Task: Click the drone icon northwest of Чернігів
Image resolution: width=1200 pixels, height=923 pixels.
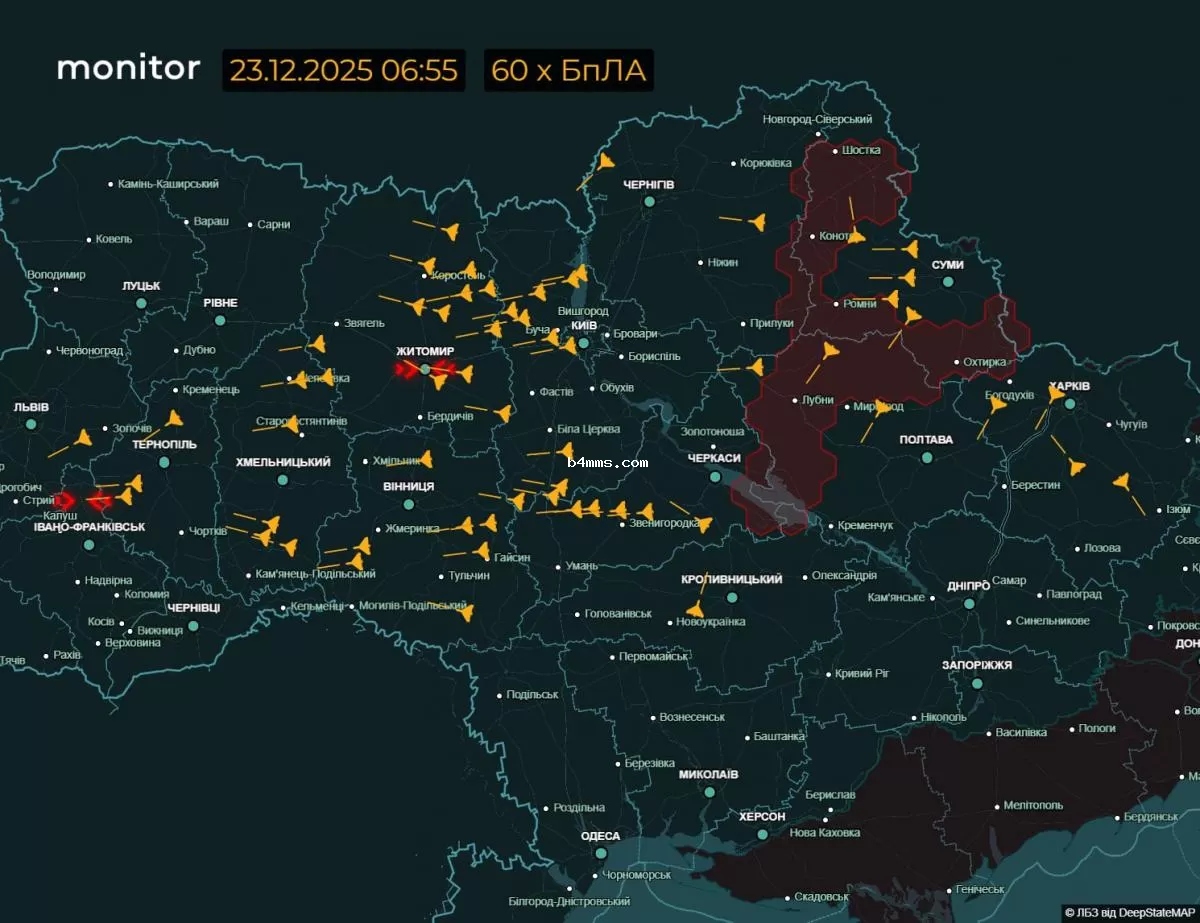Action: [x=606, y=162]
